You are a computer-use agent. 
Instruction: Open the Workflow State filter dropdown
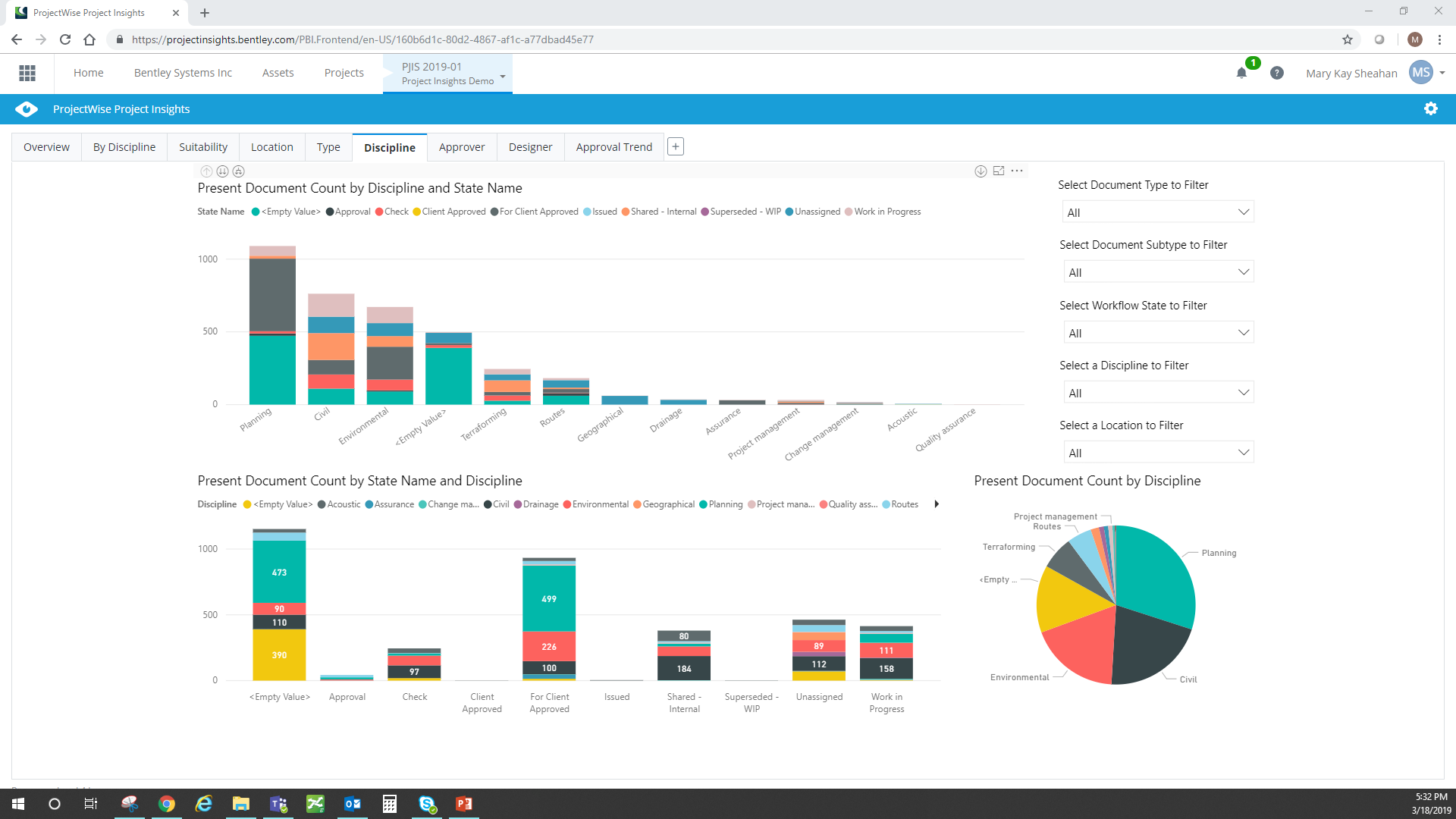pos(1158,332)
